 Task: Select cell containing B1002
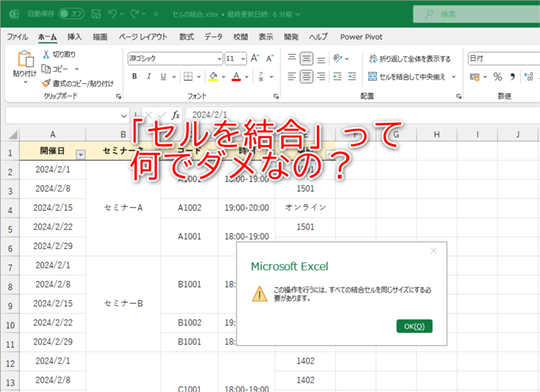(189, 323)
